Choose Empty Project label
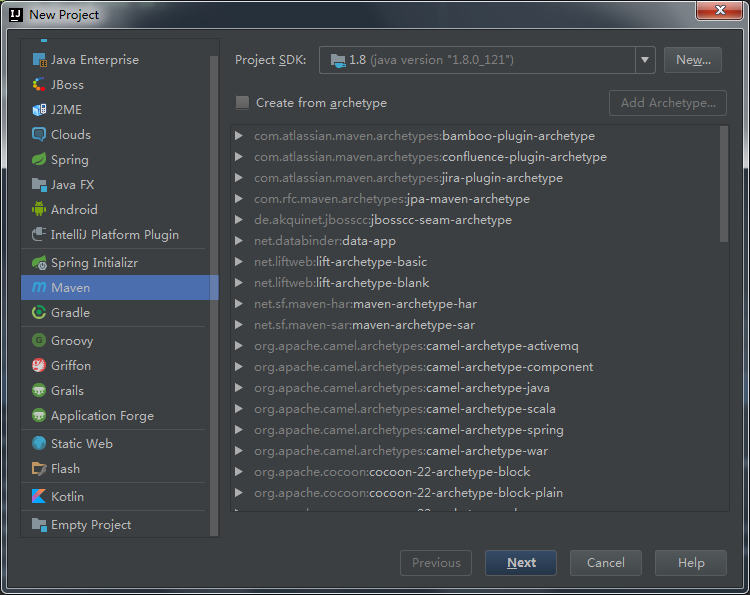 click(91, 525)
